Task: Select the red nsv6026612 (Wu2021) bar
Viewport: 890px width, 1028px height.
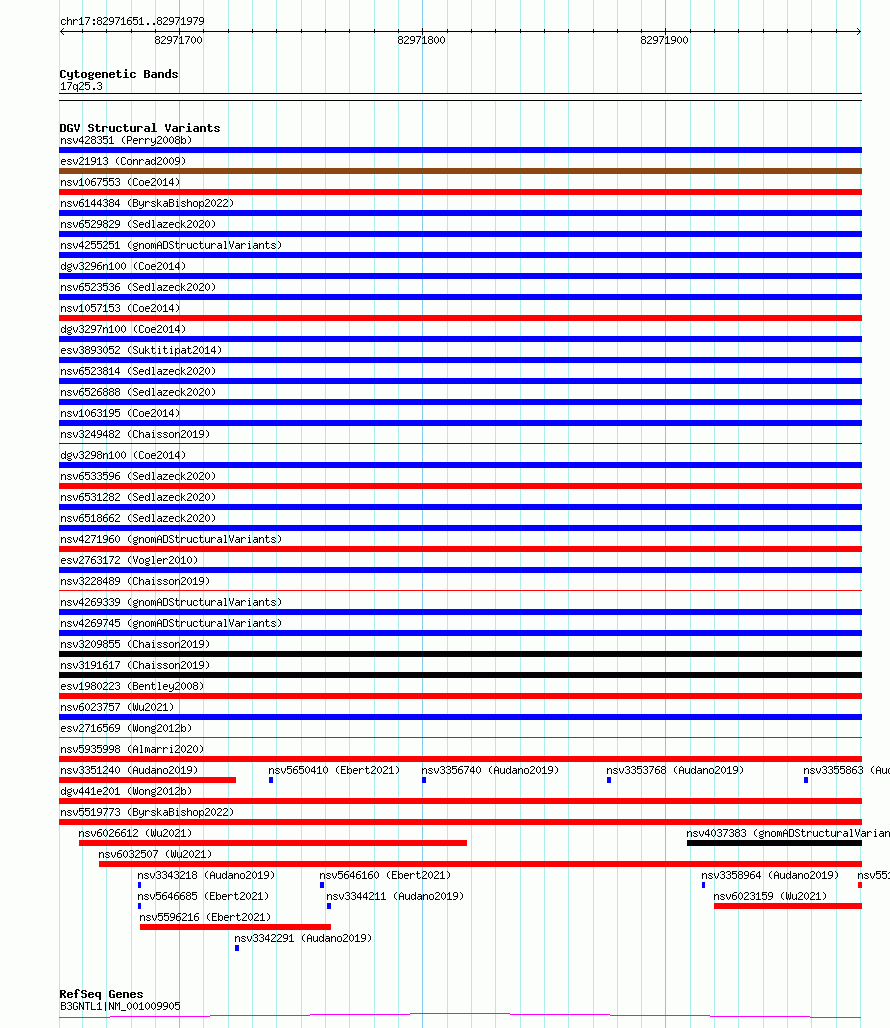Action: (273, 842)
